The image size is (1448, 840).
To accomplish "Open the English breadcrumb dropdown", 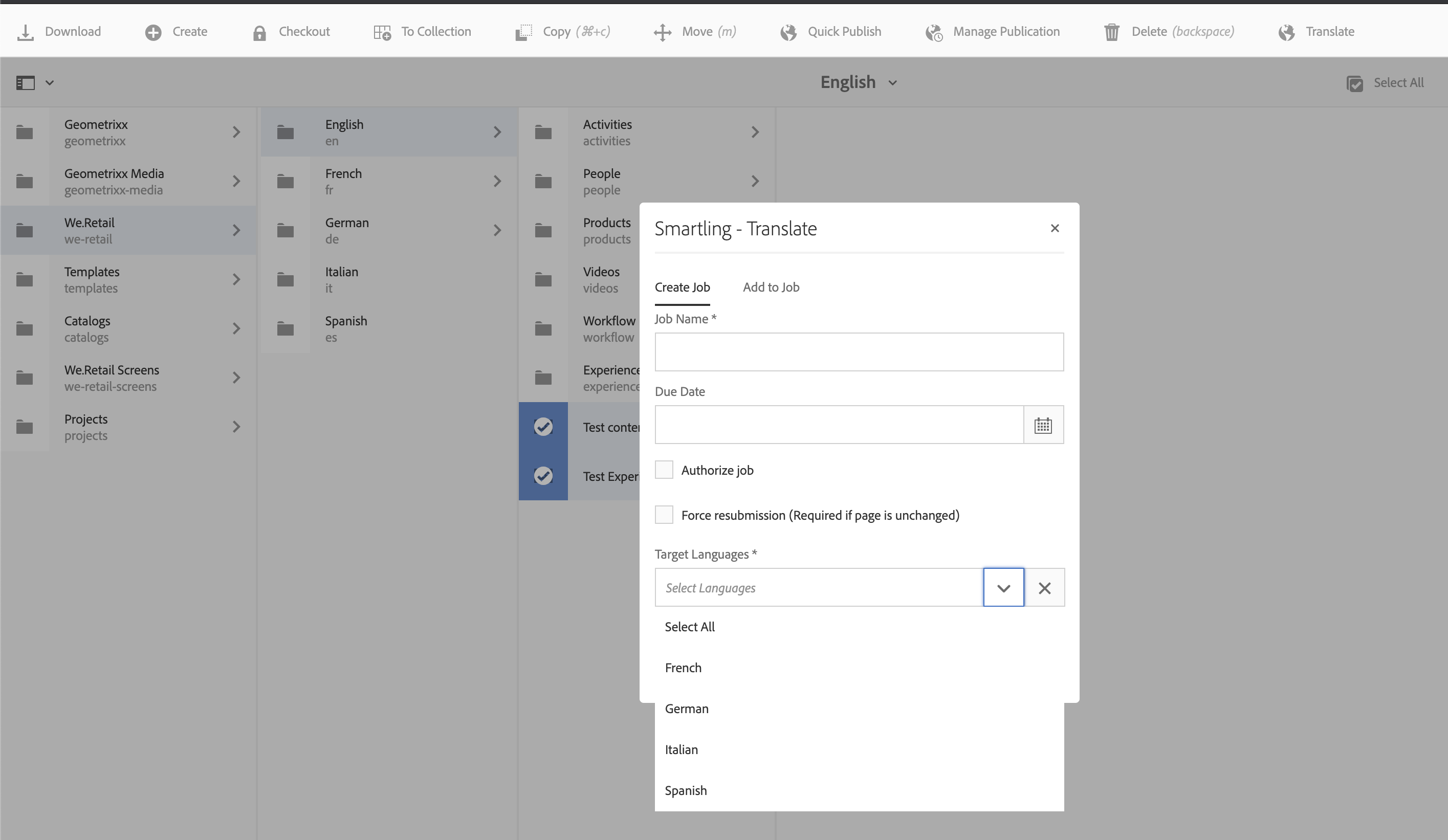I will [892, 83].
